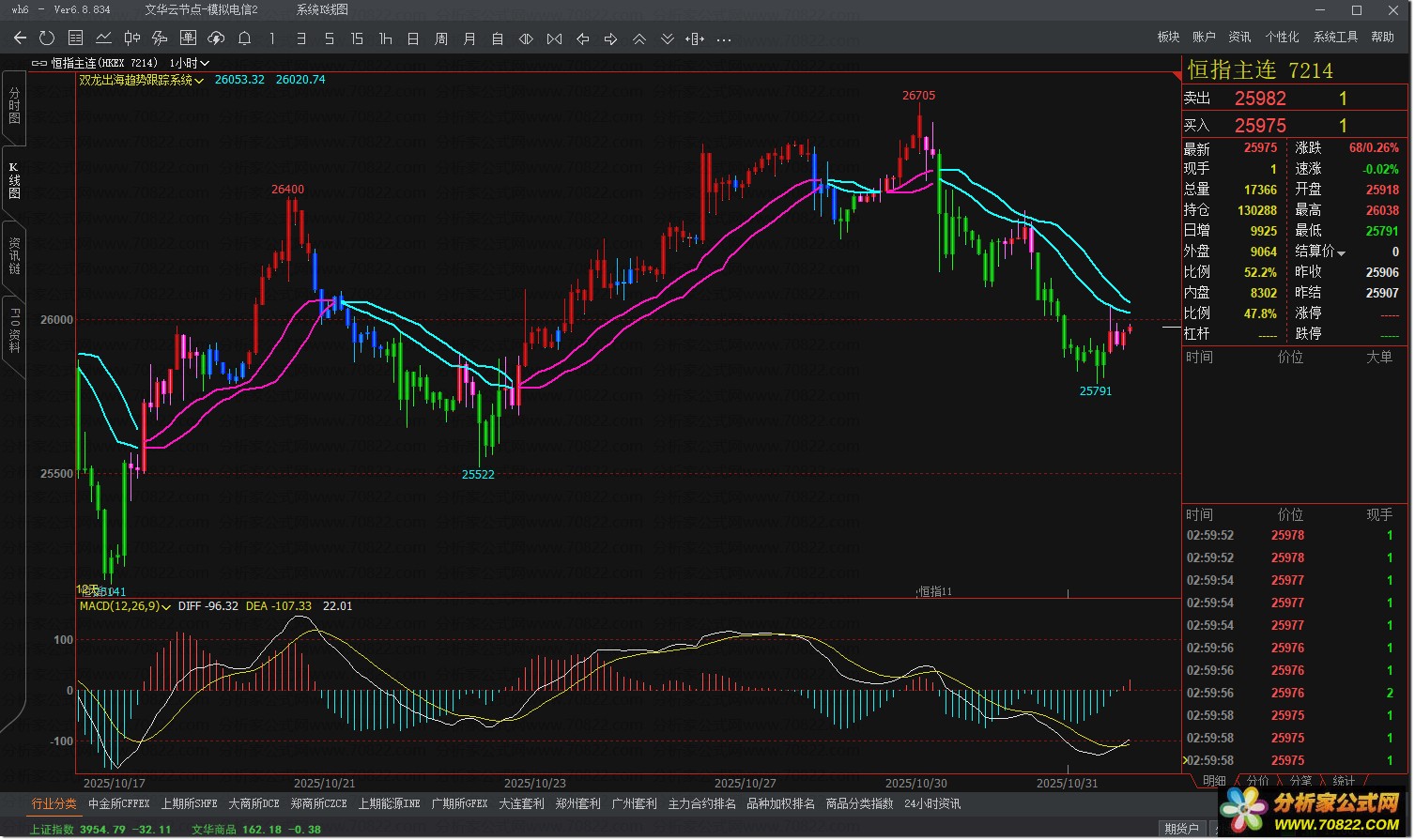Image resolution: width=1415 pixels, height=840 pixels.
Task: Open 24小时资讯 in bottom bar
Action: [x=931, y=804]
